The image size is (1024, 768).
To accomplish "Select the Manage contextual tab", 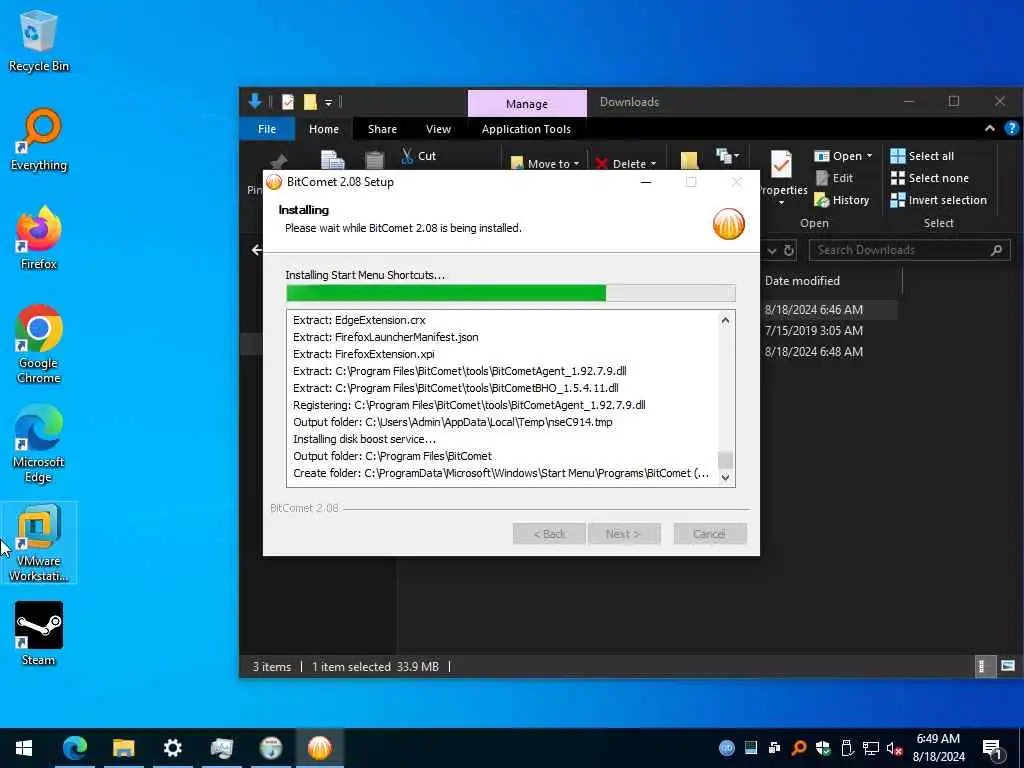I will pos(526,104).
